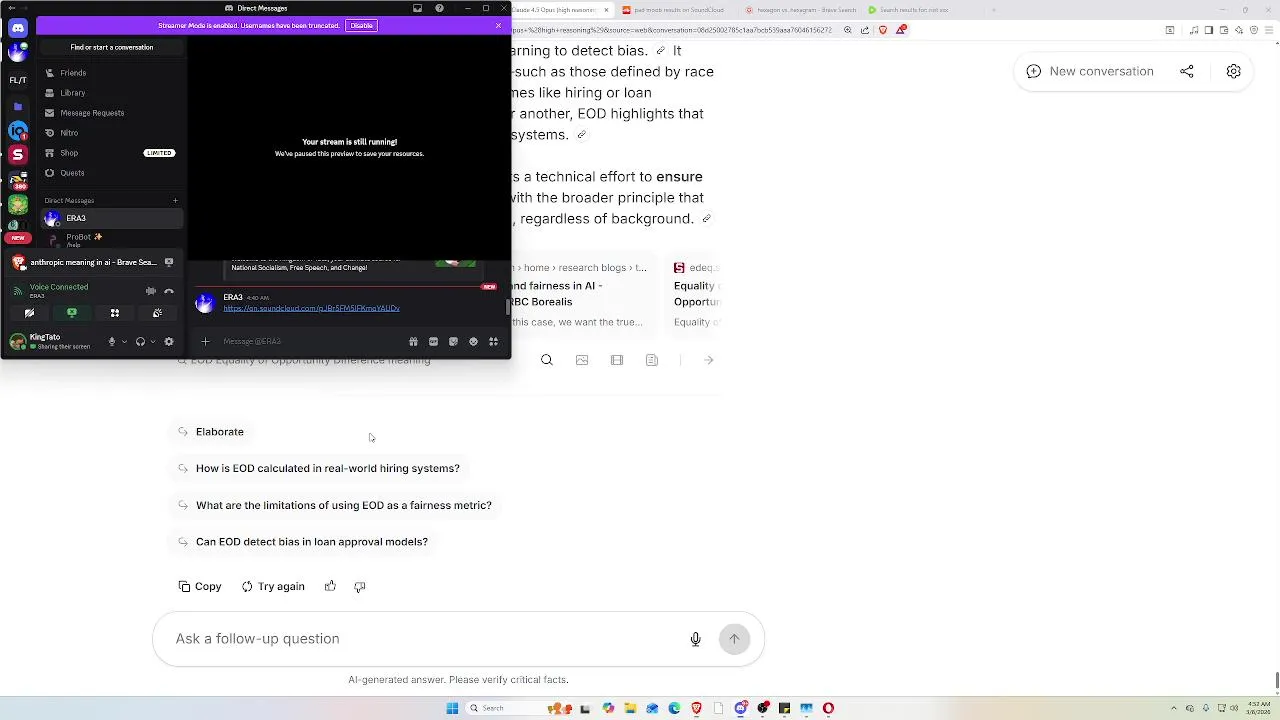Open apps launcher in message bar
This screenshot has width=1280, height=720.
pyautogui.click(x=493, y=341)
